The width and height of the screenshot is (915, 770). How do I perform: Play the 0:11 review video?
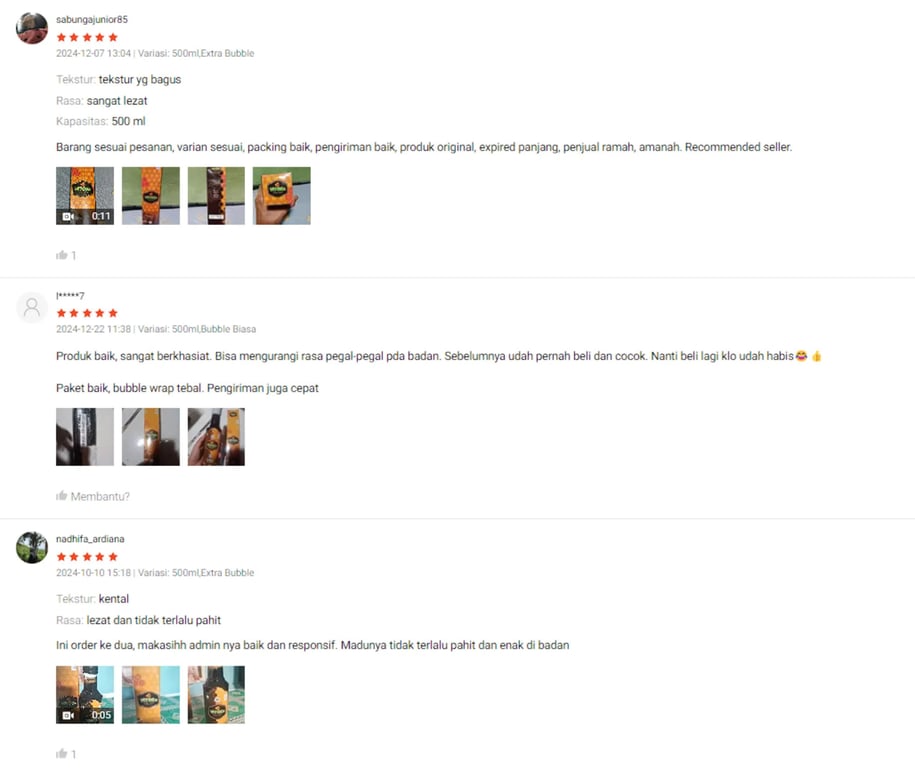pos(85,195)
